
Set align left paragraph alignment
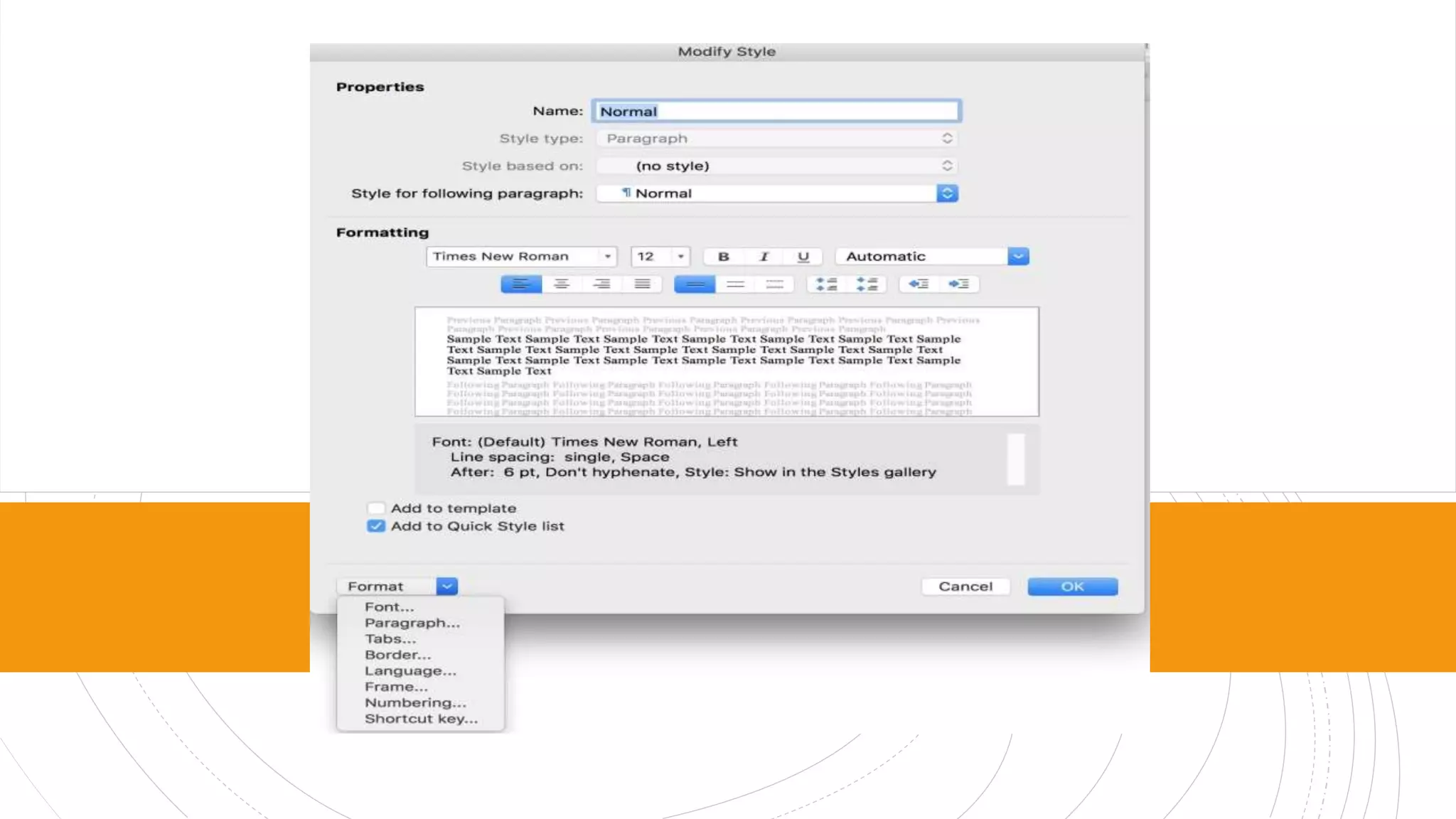520,284
